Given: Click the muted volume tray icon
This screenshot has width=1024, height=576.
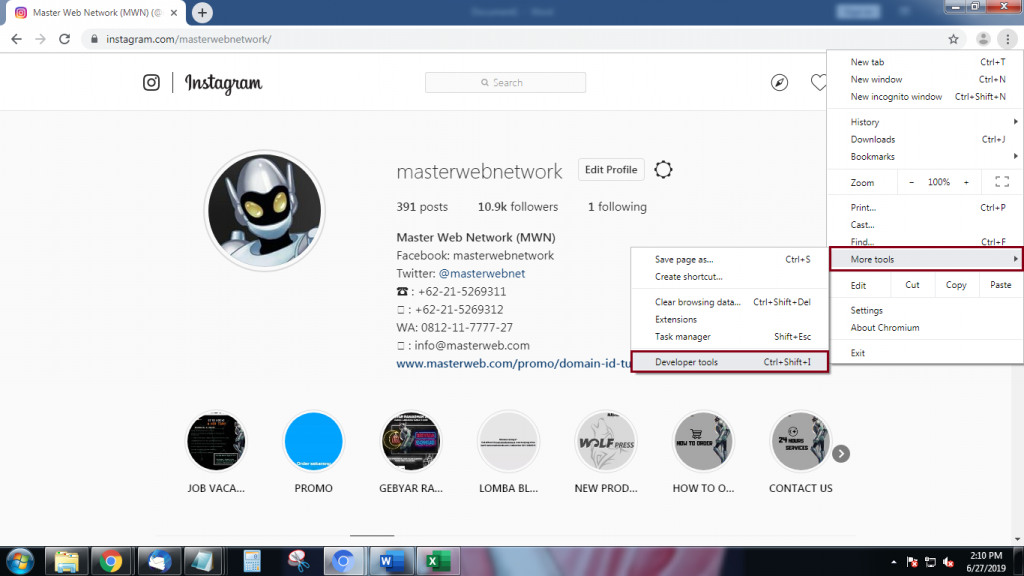Looking at the screenshot, I should pyautogui.click(x=949, y=562).
